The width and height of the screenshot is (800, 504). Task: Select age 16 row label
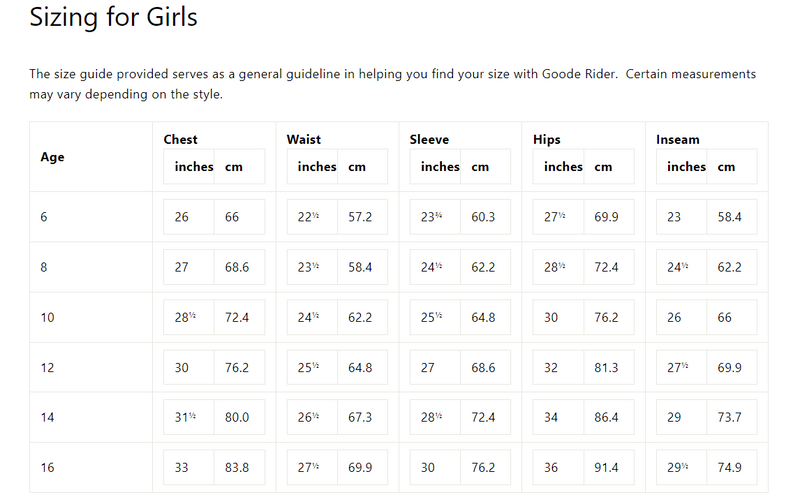click(47, 467)
